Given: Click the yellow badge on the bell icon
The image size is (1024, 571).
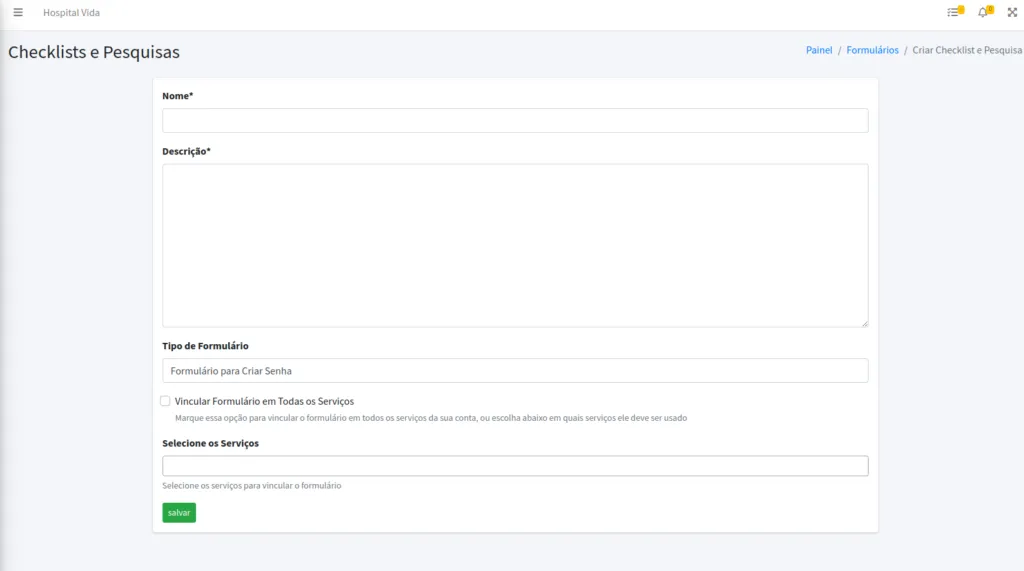Looking at the screenshot, I should coord(990,9).
